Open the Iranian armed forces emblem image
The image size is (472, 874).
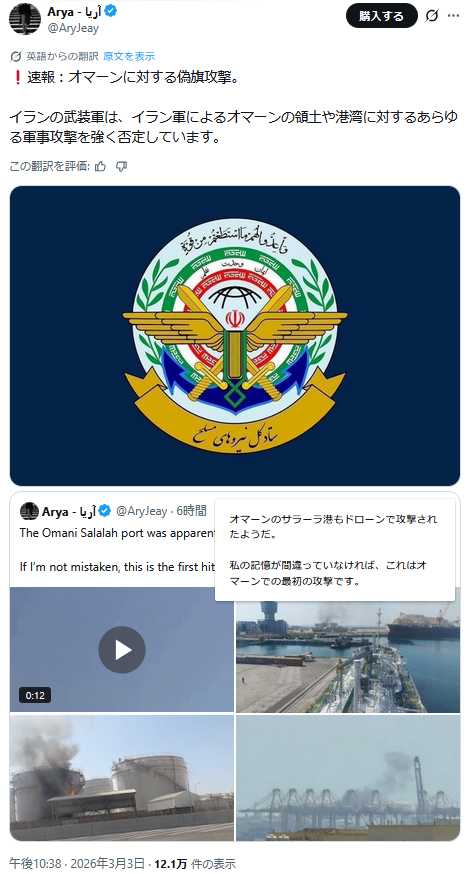(x=235, y=336)
